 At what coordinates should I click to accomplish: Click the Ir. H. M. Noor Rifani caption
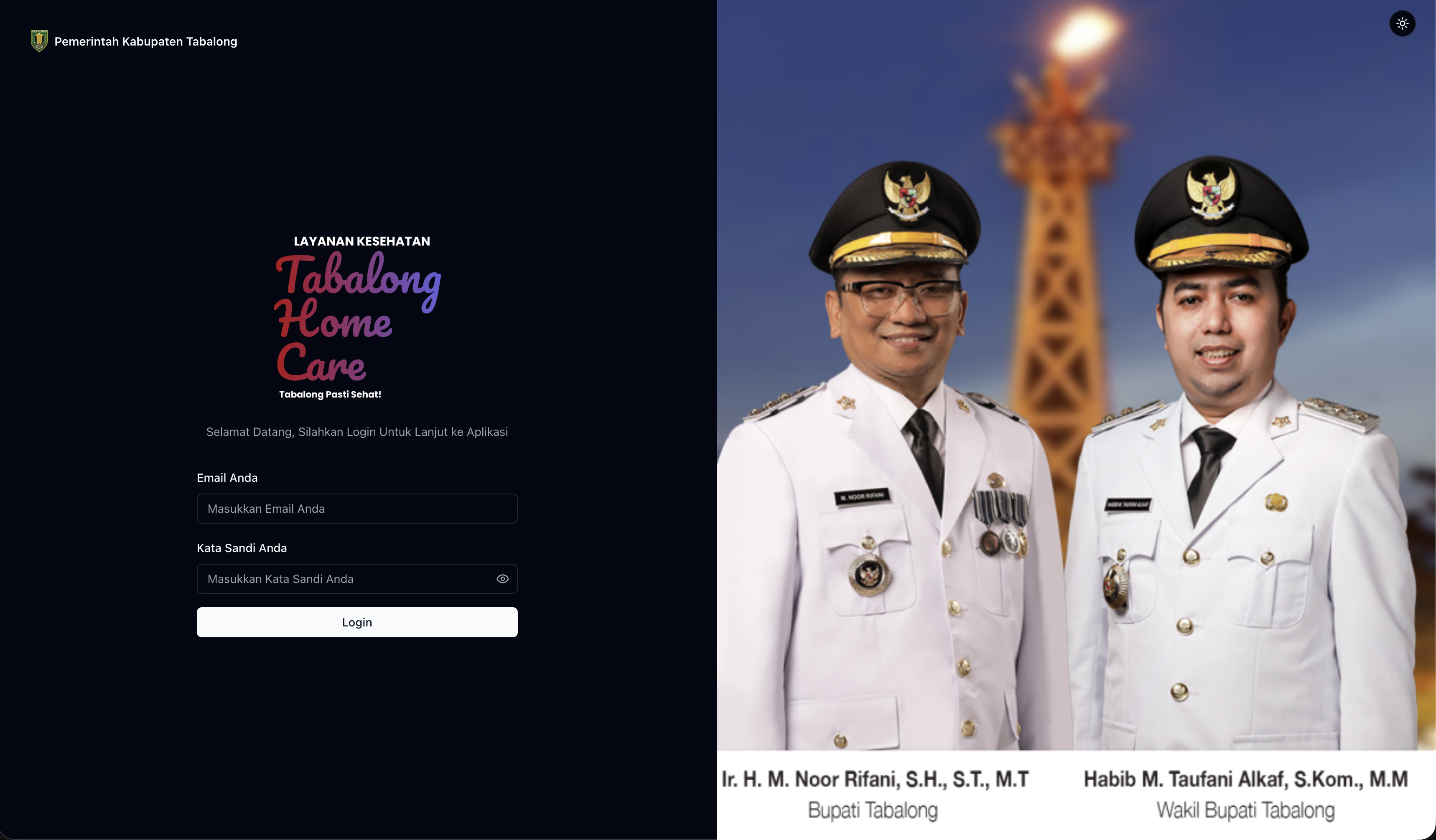[x=875, y=779]
